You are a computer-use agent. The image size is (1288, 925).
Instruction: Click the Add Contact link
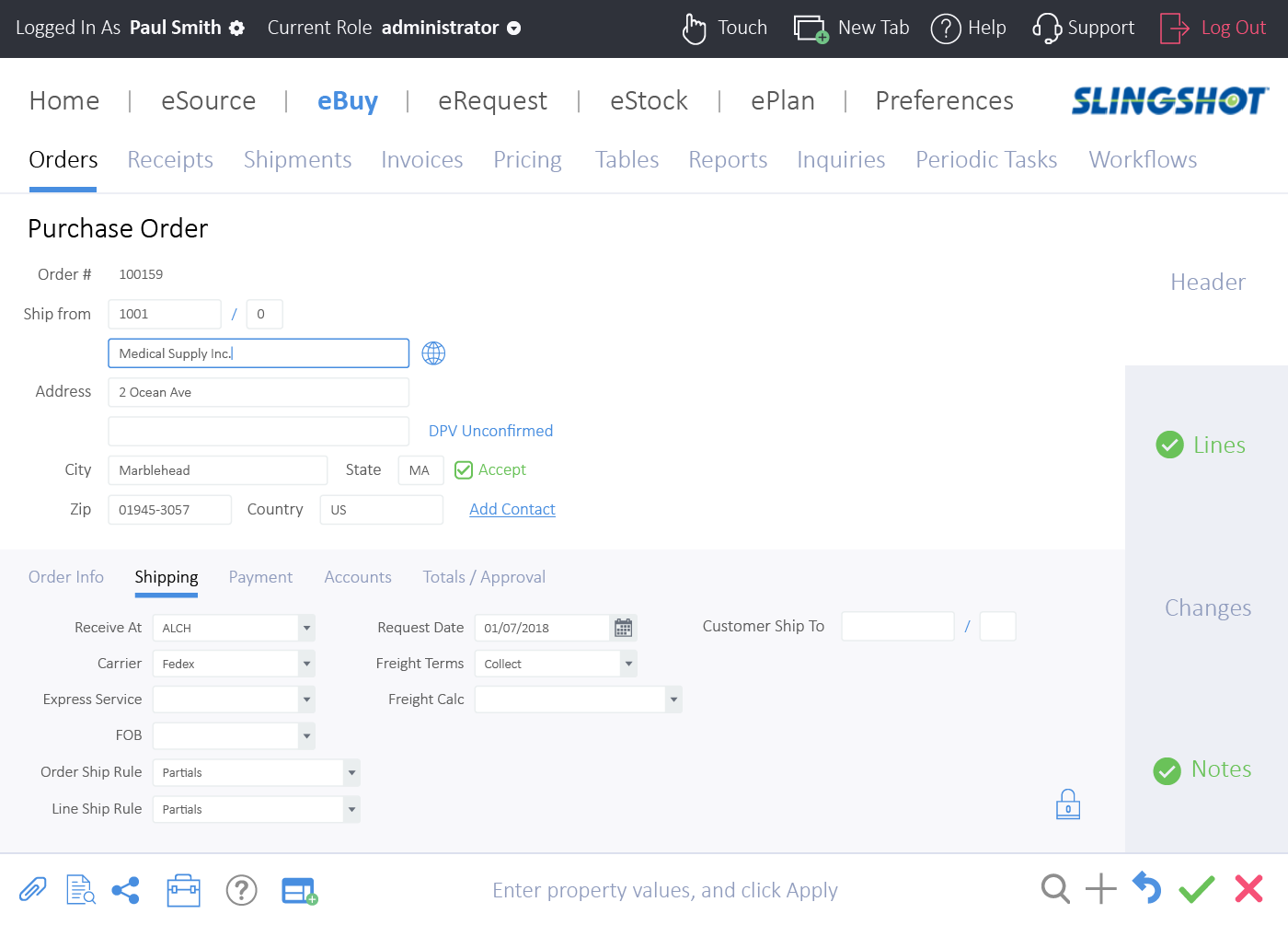pos(512,509)
